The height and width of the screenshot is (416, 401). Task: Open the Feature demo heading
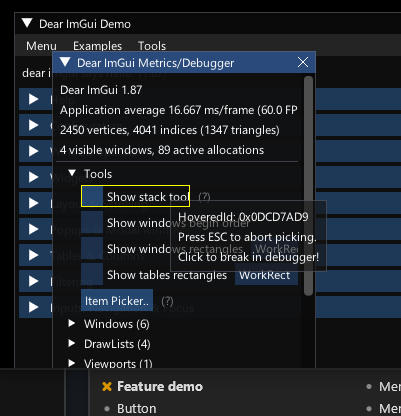pyautogui.click(x=160, y=387)
